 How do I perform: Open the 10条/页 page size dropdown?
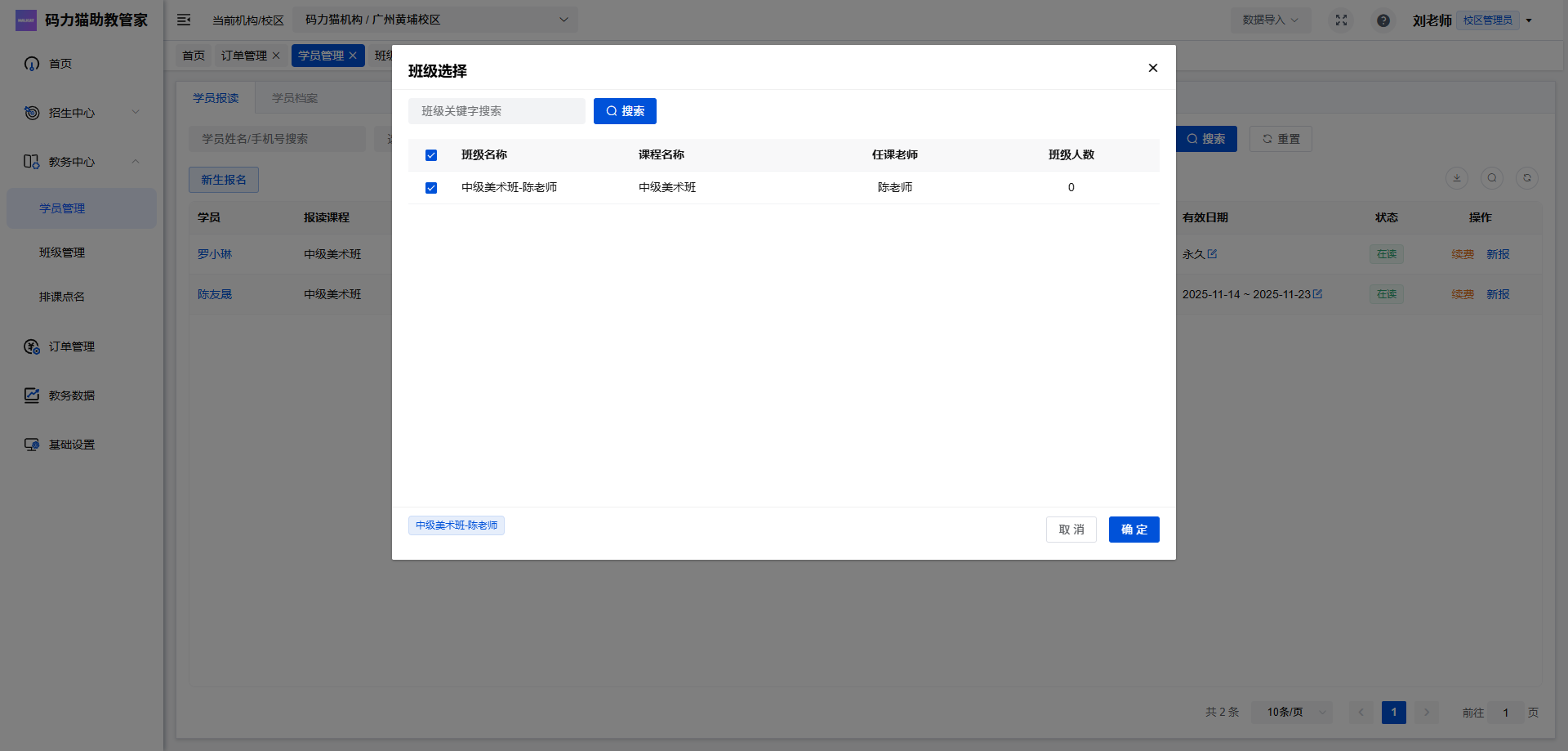[x=1293, y=713]
